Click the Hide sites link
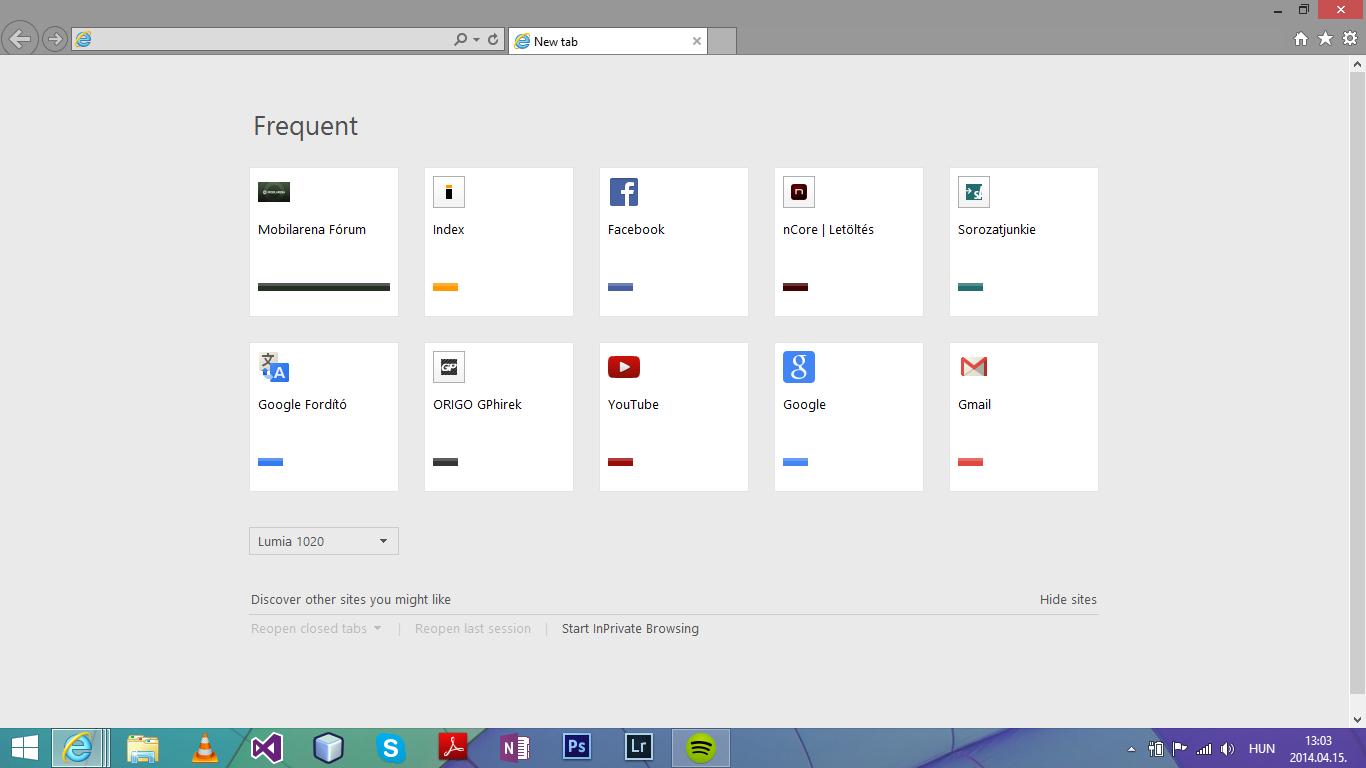1366x768 pixels. click(x=1068, y=600)
